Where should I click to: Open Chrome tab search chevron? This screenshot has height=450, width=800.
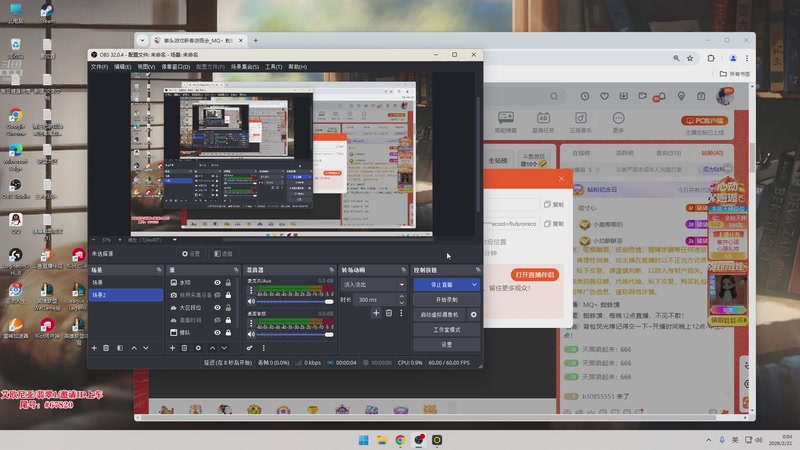(x=142, y=40)
